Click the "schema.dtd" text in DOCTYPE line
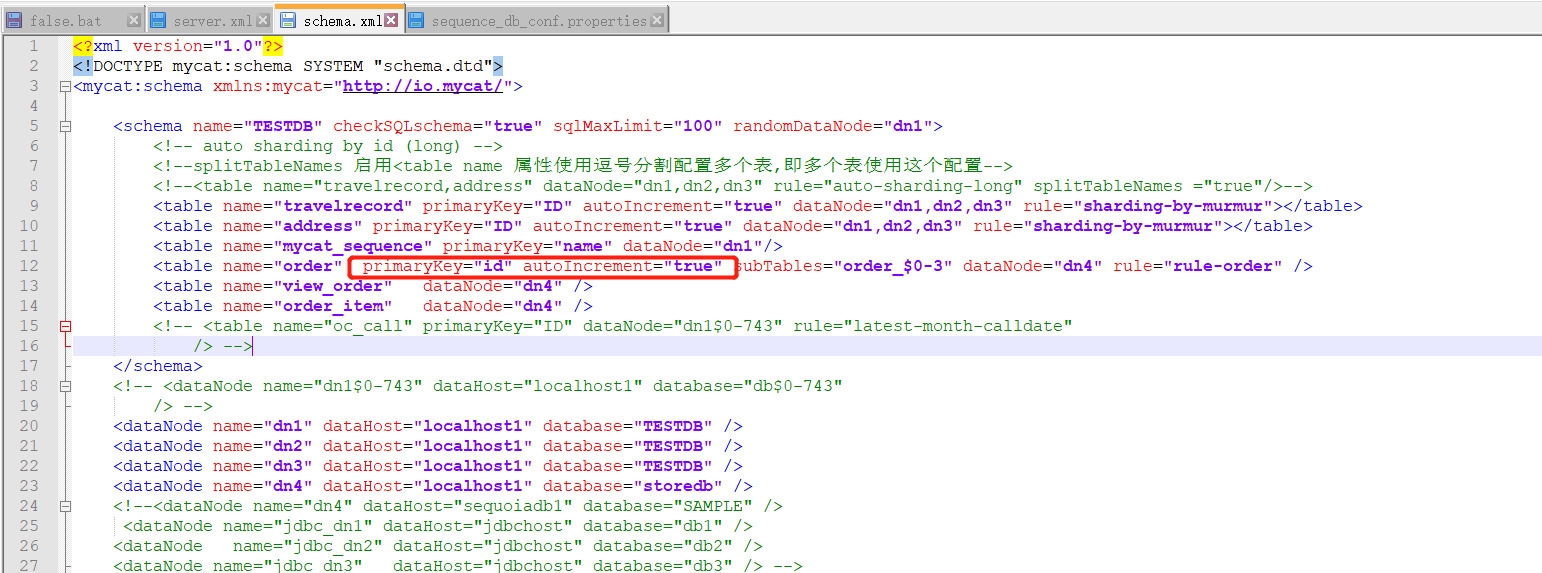The width and height of the screenshot is (1542, 573). click(433, 66)
